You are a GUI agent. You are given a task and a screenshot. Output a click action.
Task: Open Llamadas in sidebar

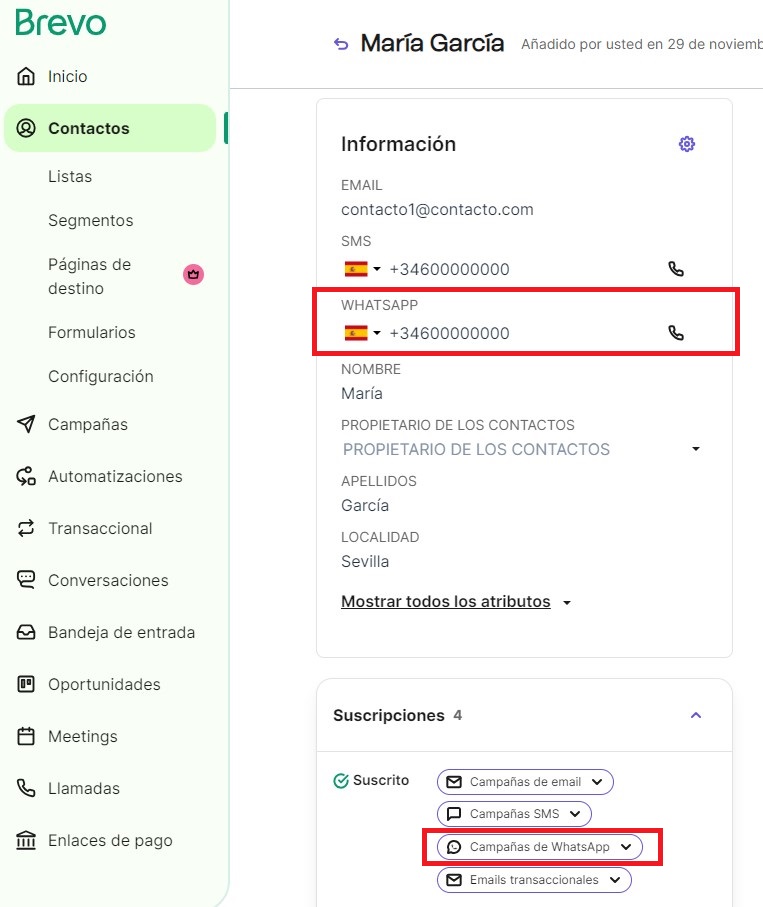click(x=84, y=788)
